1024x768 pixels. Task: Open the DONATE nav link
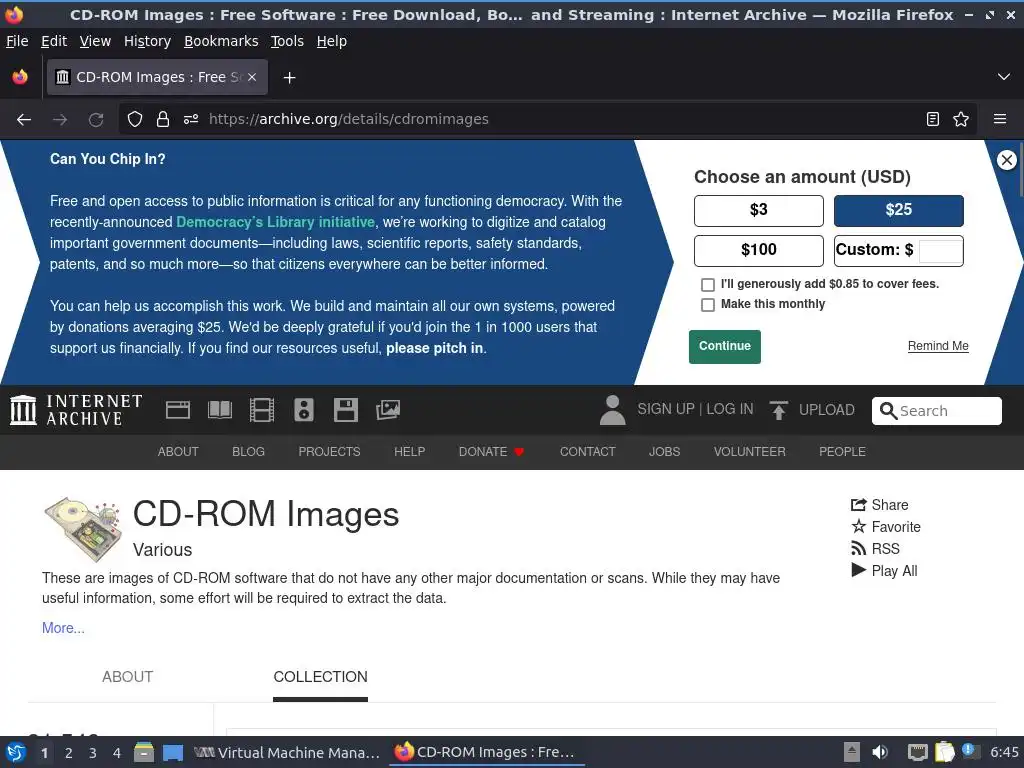point(491,452)
